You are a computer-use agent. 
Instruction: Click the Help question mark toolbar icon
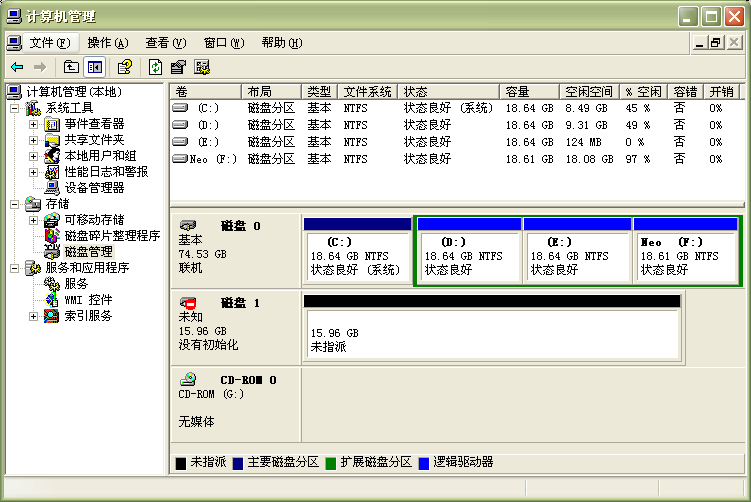(x=125, y=67)
